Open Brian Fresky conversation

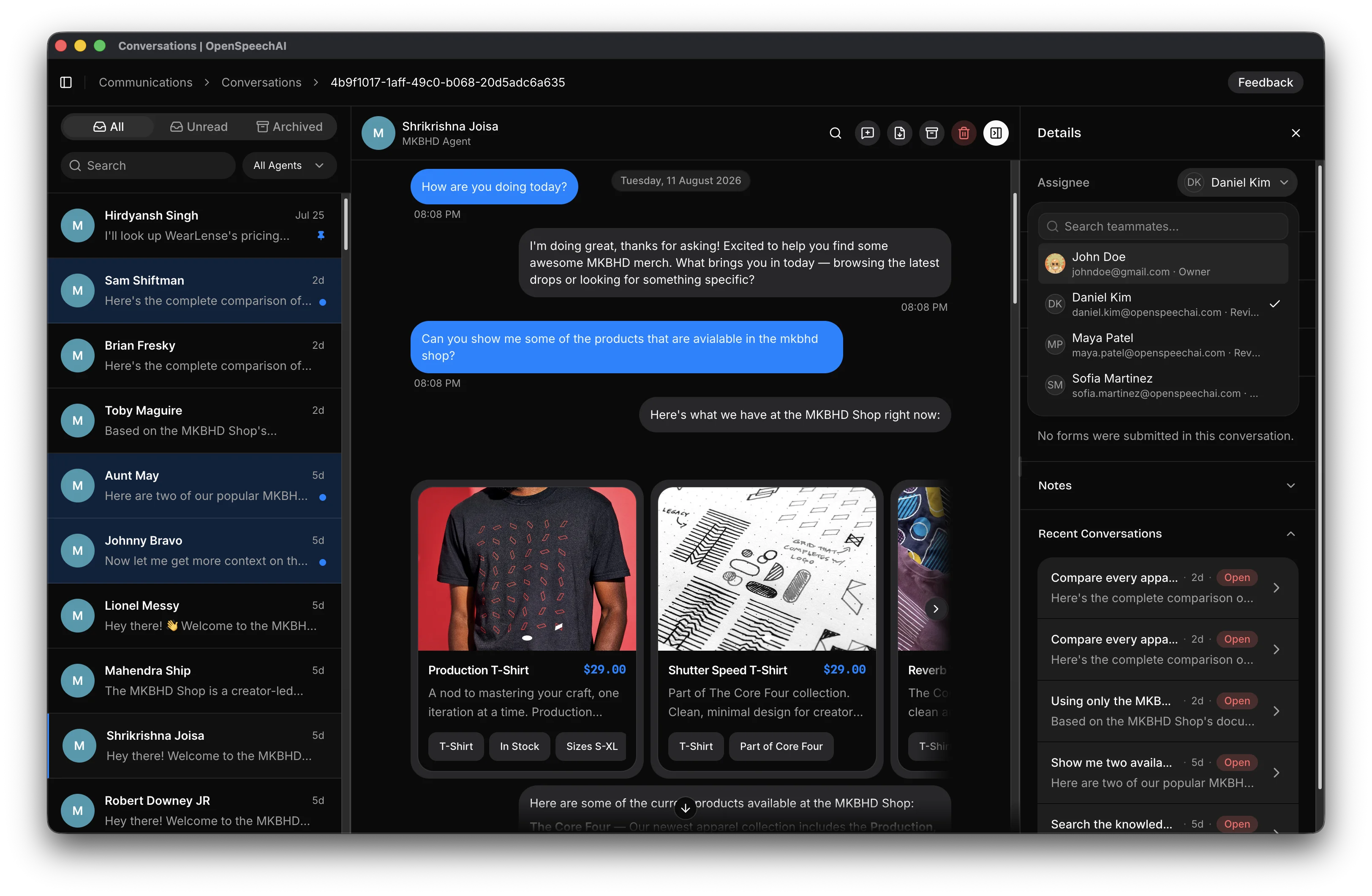click(x=195, y=356)
